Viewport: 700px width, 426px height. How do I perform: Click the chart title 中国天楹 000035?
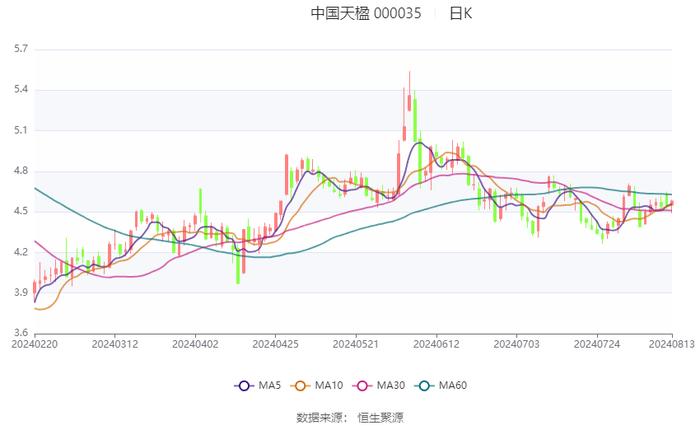pyautogui.click(x=366, y=13)
